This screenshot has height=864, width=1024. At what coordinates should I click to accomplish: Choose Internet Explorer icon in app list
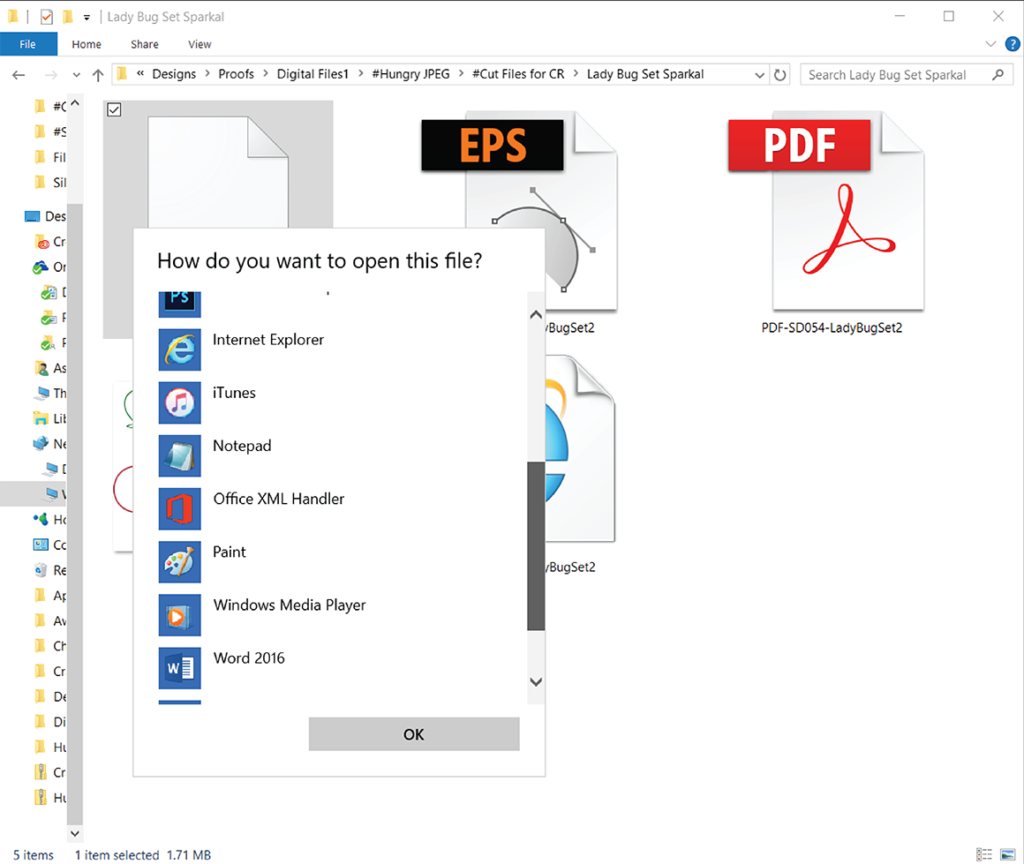click(180, 349)
